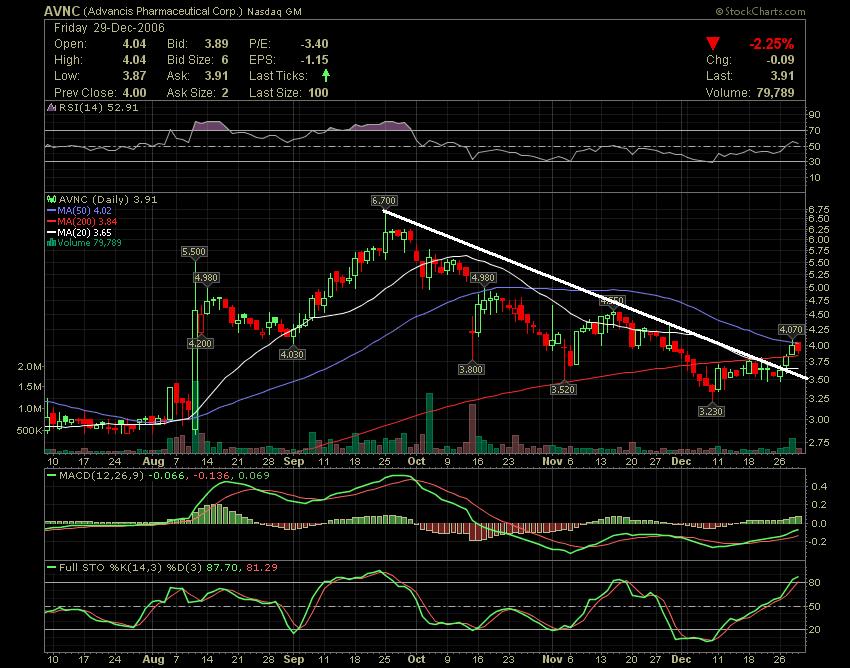The width and height of the screenshot is (850, 668).
Task: Click the 6.700 peak price label
Action: [384, 201]
